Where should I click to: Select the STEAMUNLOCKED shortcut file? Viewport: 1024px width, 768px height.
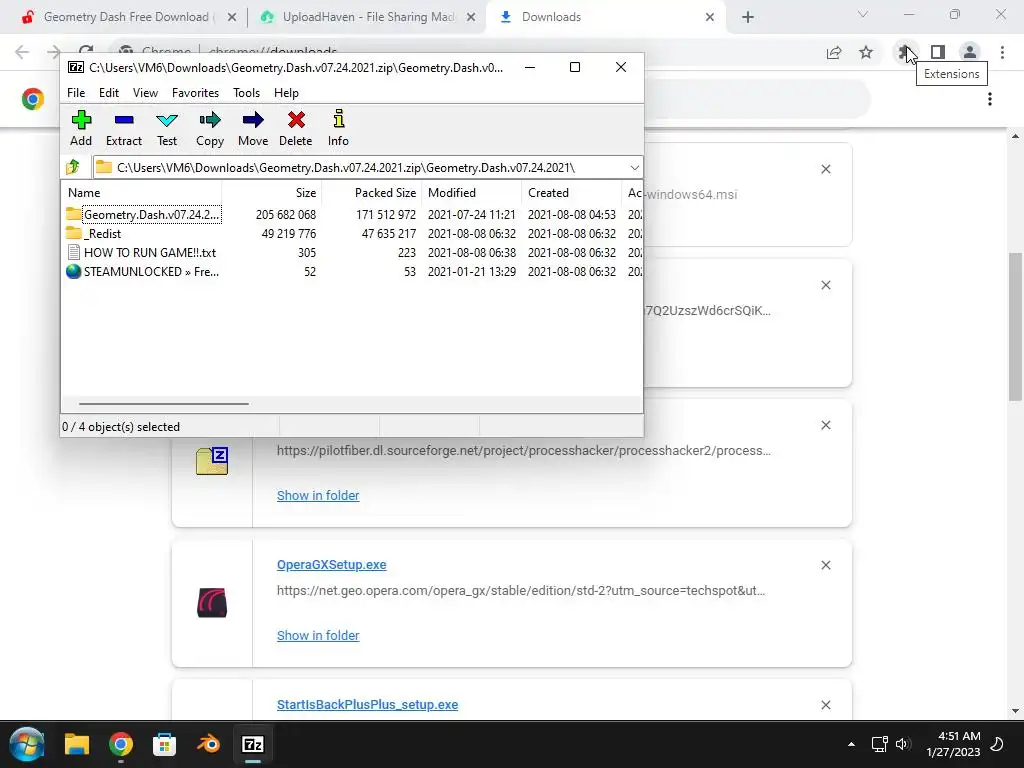pyautogui.click(x=143, y=271)
